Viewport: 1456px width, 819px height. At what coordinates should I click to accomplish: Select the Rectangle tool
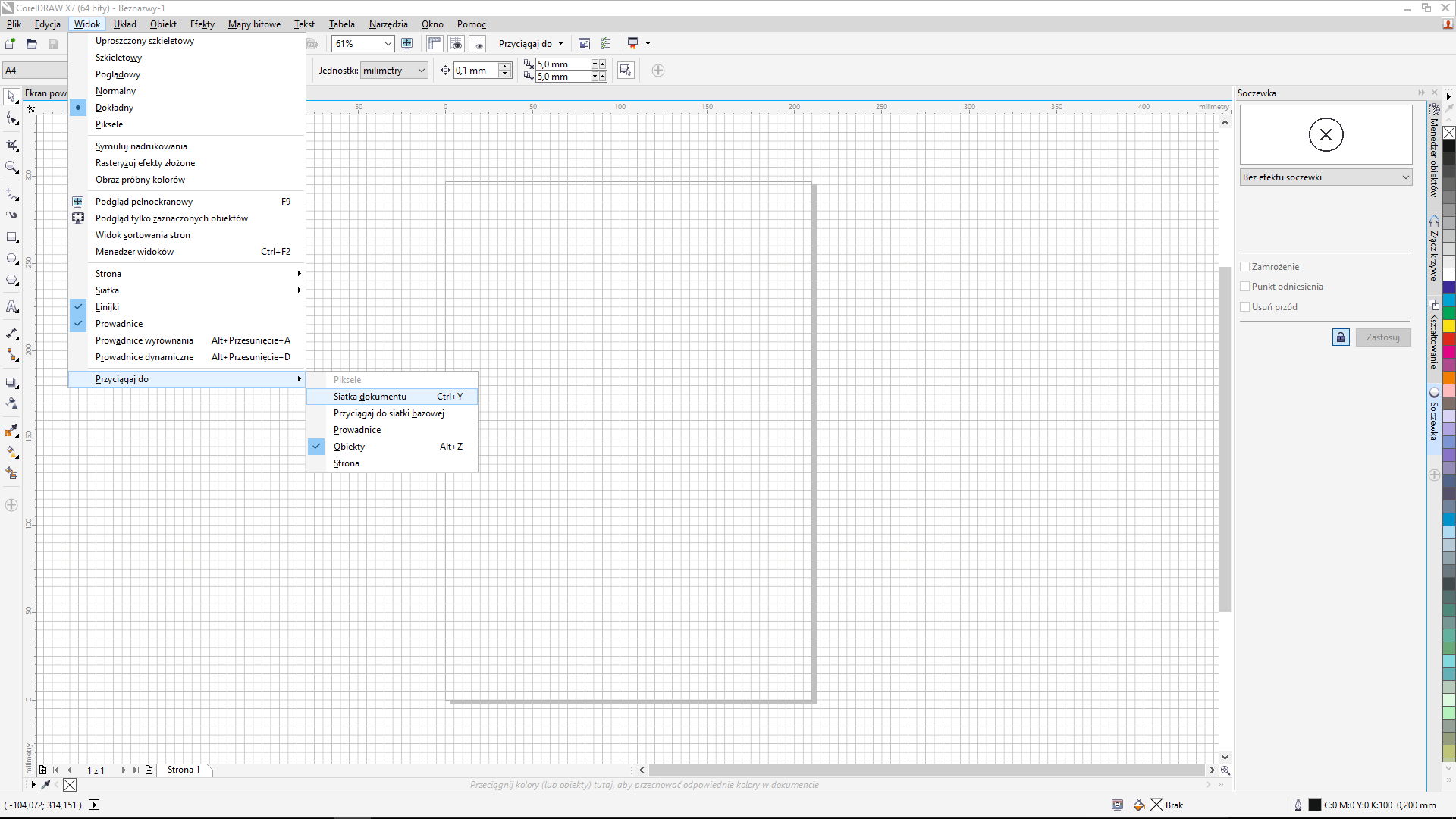pyautogui.click(x=12, y=237)
